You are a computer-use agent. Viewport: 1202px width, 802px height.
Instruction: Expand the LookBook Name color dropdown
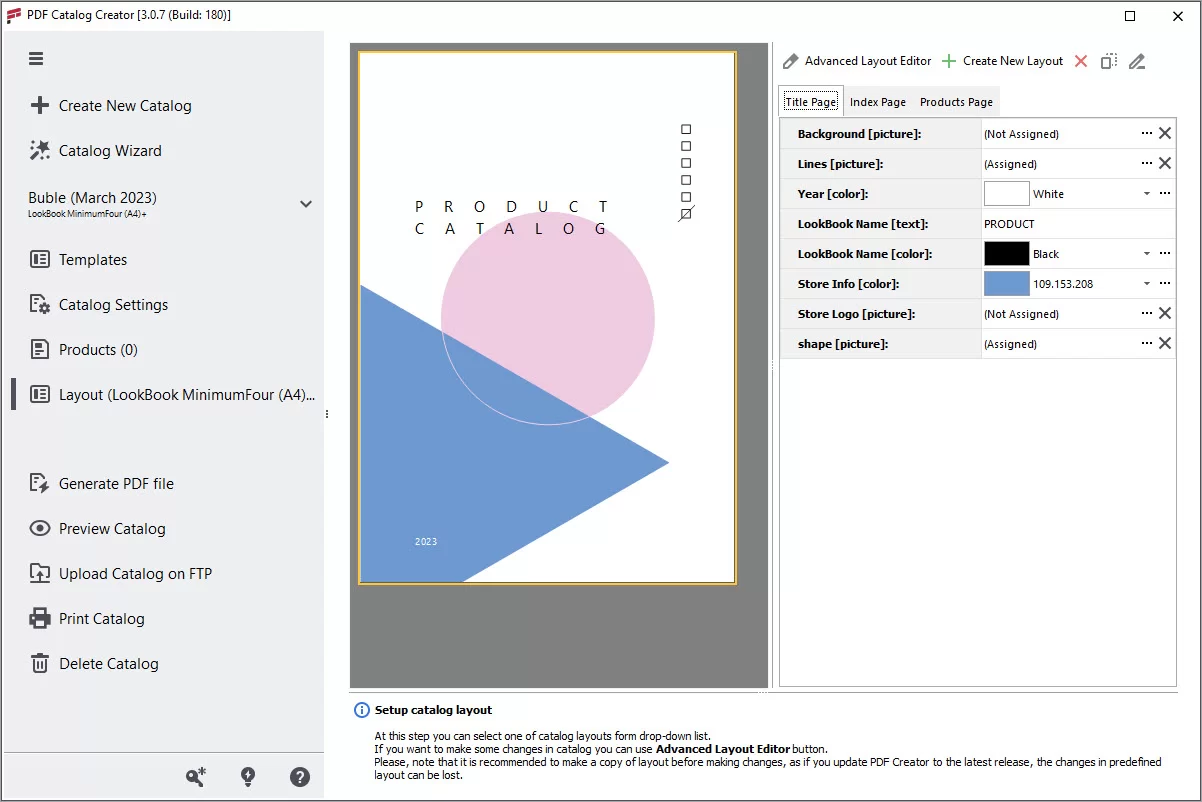point(1147,254)
